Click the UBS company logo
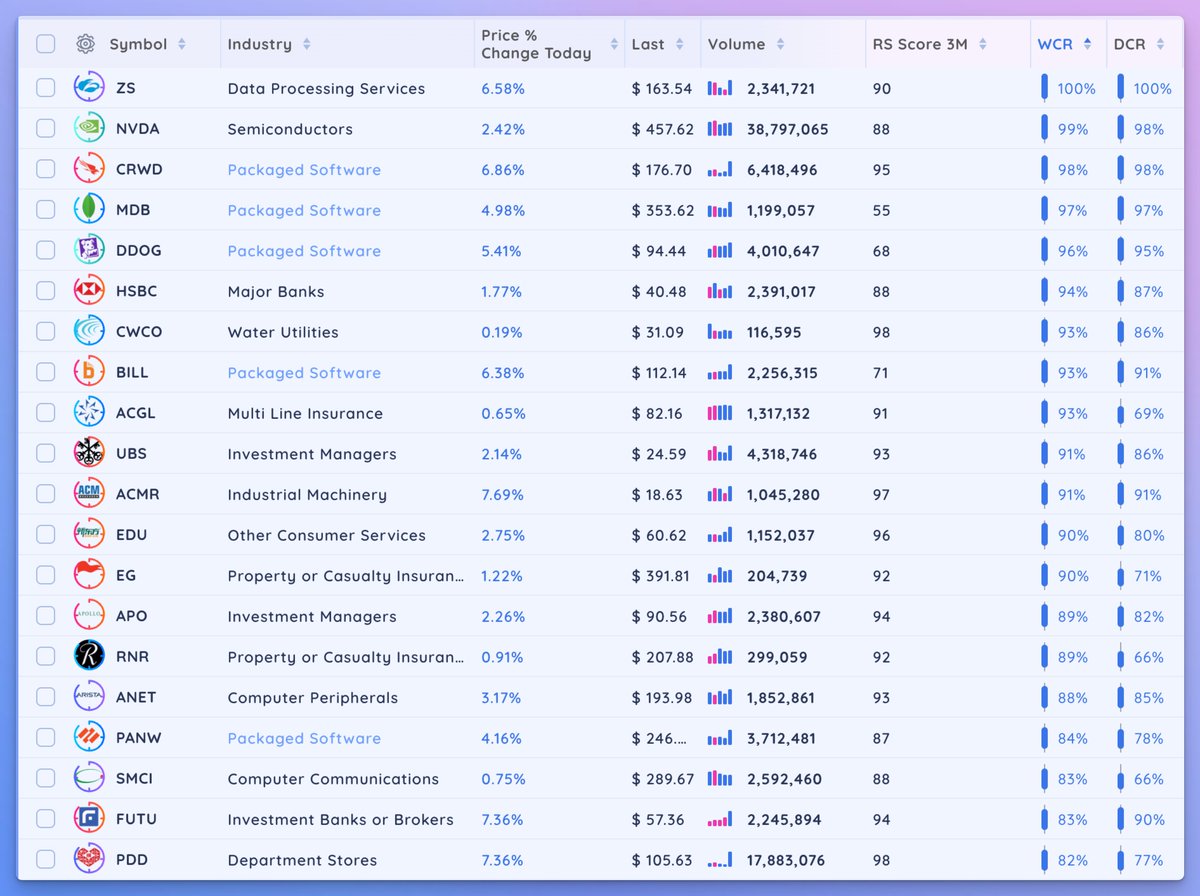This screenshot has height=896, width=1200. click(89, 454)
